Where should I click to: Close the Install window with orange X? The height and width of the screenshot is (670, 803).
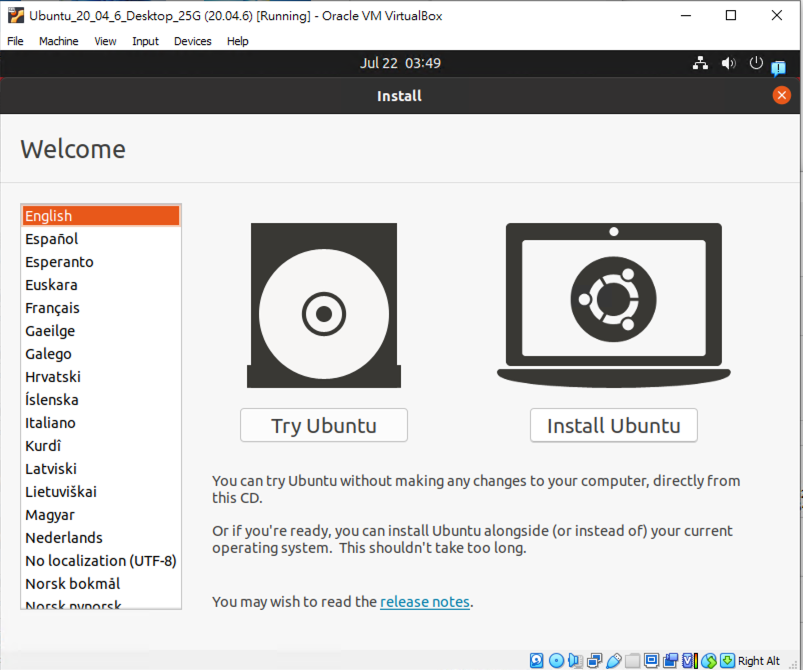(781, 95)
